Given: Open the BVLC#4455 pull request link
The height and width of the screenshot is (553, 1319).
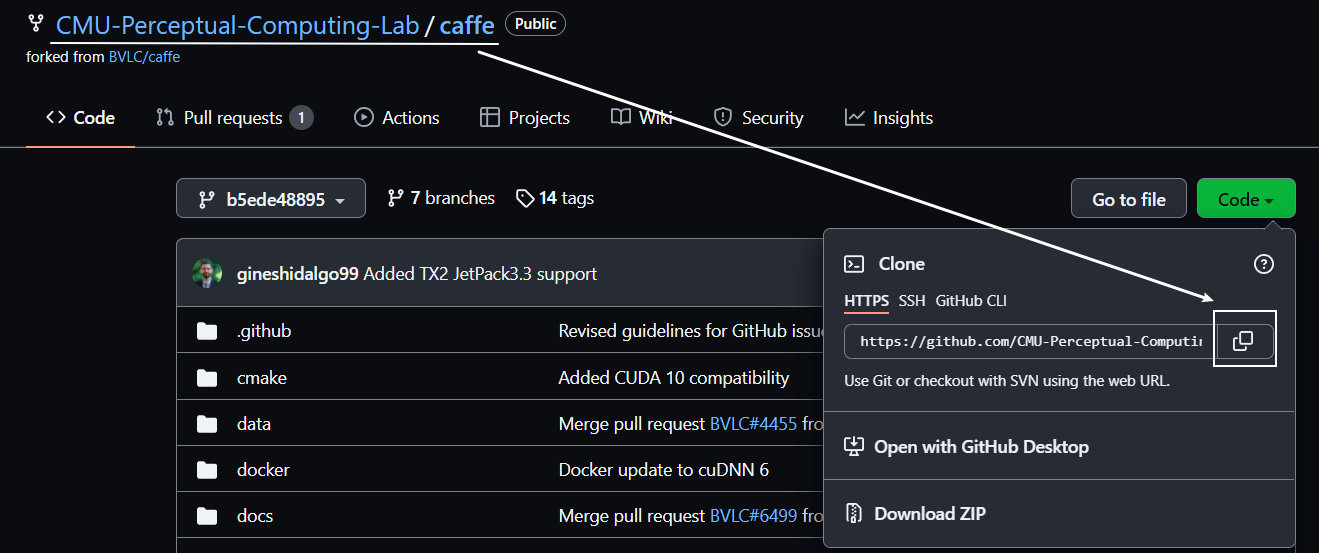Looking at the screenshot, I should (753, 424).
